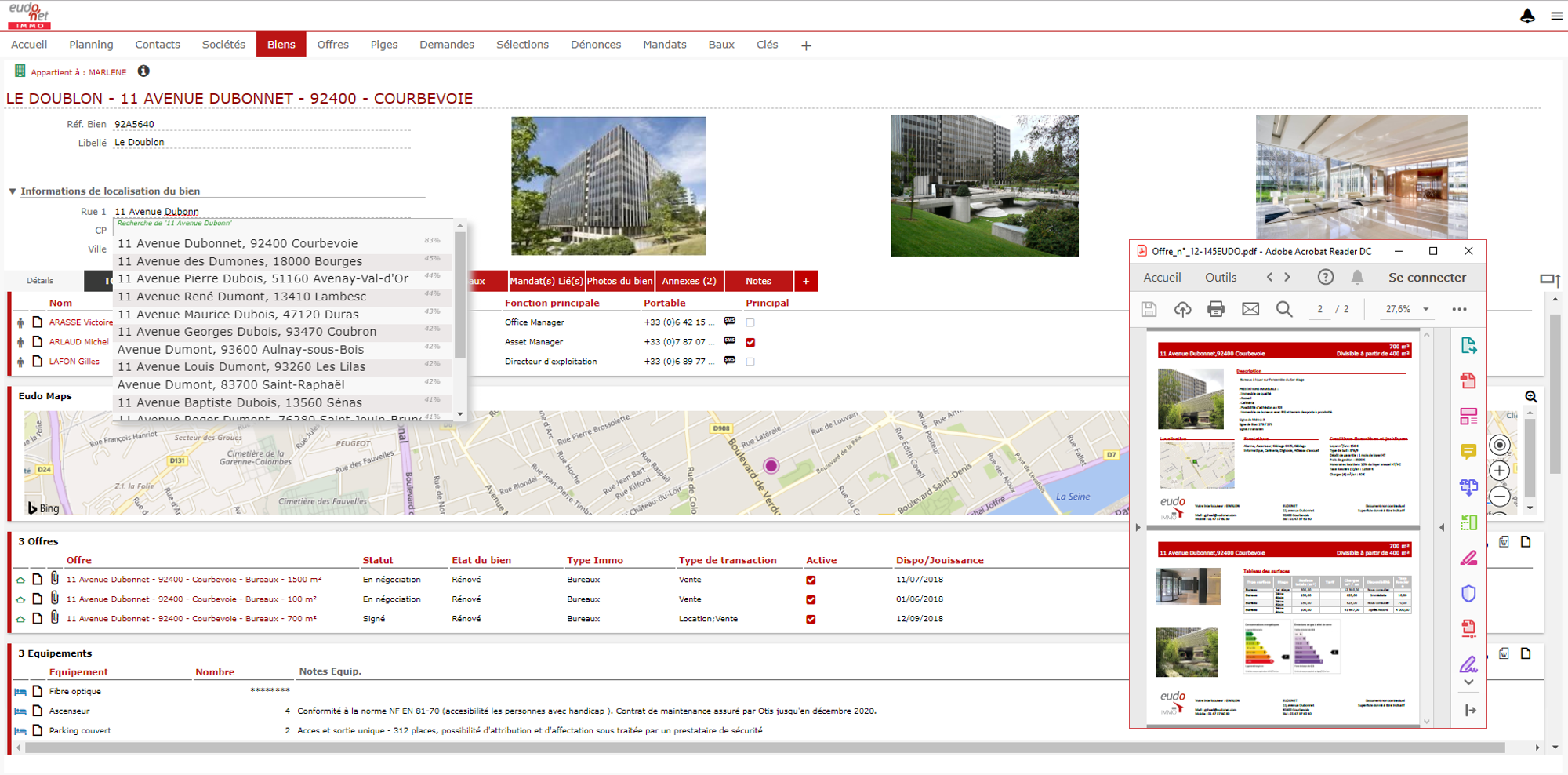Expand the Acrobat left navigation pane arrow
The image size is (1568, 775).
coord(1138,528)
